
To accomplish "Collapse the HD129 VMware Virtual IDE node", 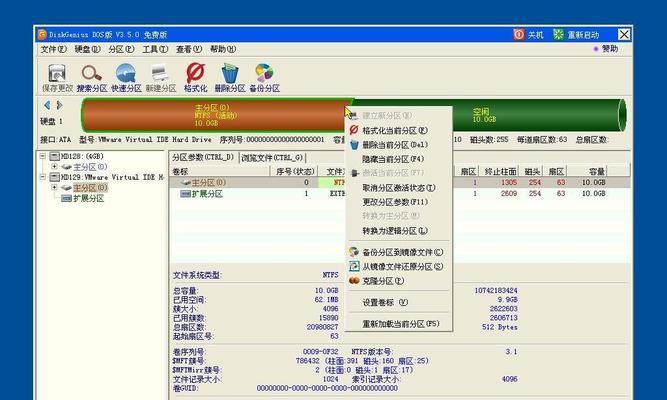I will (44, 177).
